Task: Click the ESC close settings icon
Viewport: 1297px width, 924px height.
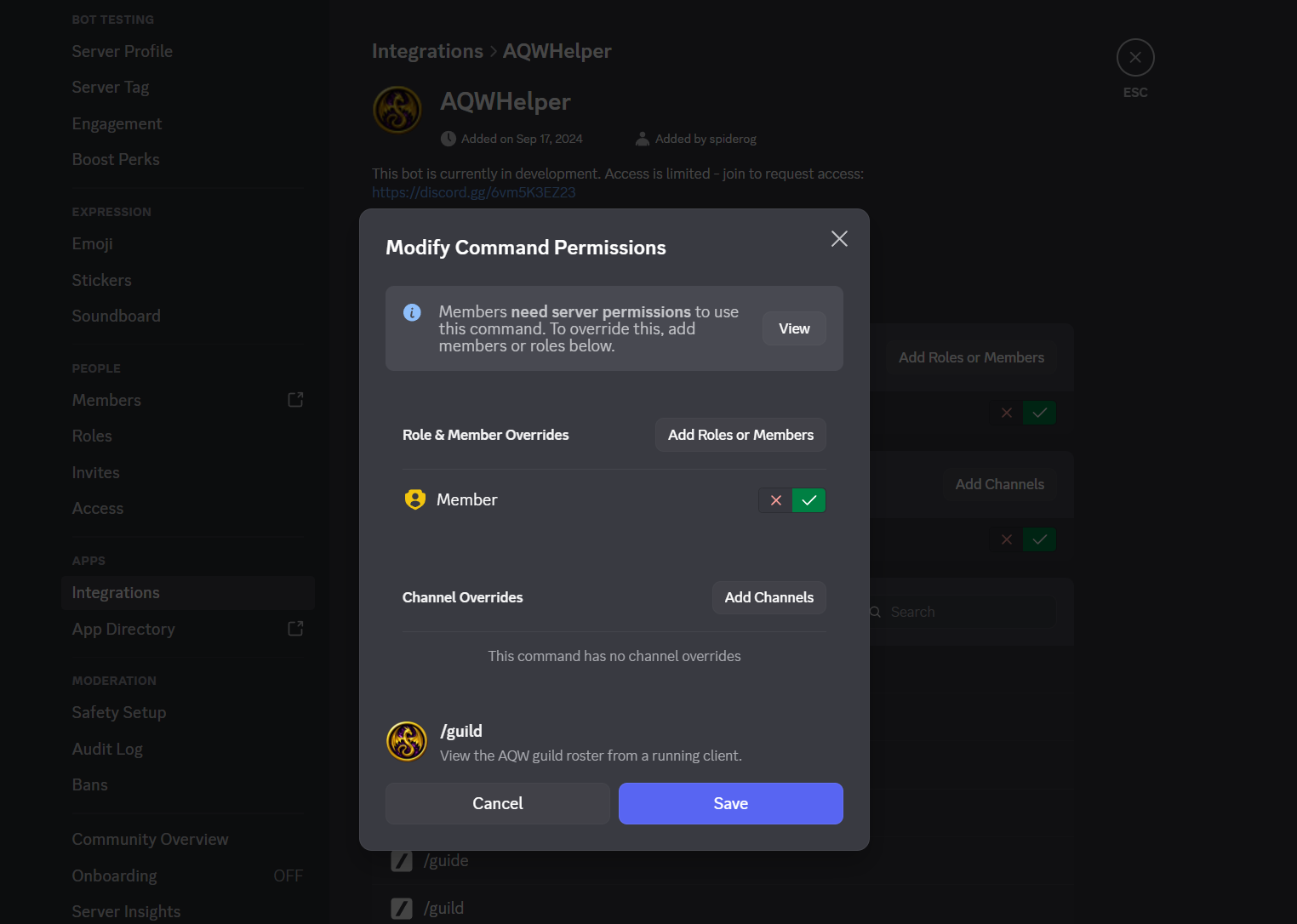Action: 1135,58
